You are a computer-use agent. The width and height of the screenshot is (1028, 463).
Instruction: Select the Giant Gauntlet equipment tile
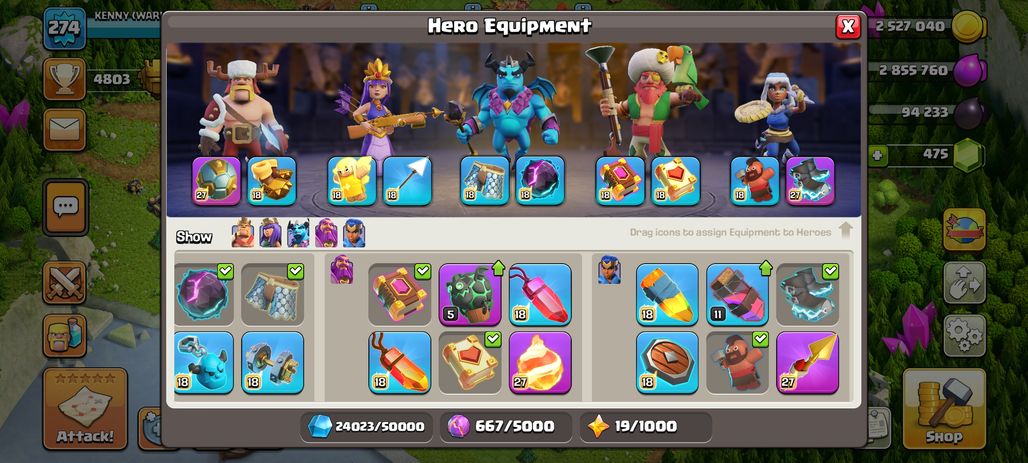click(272, 181)
